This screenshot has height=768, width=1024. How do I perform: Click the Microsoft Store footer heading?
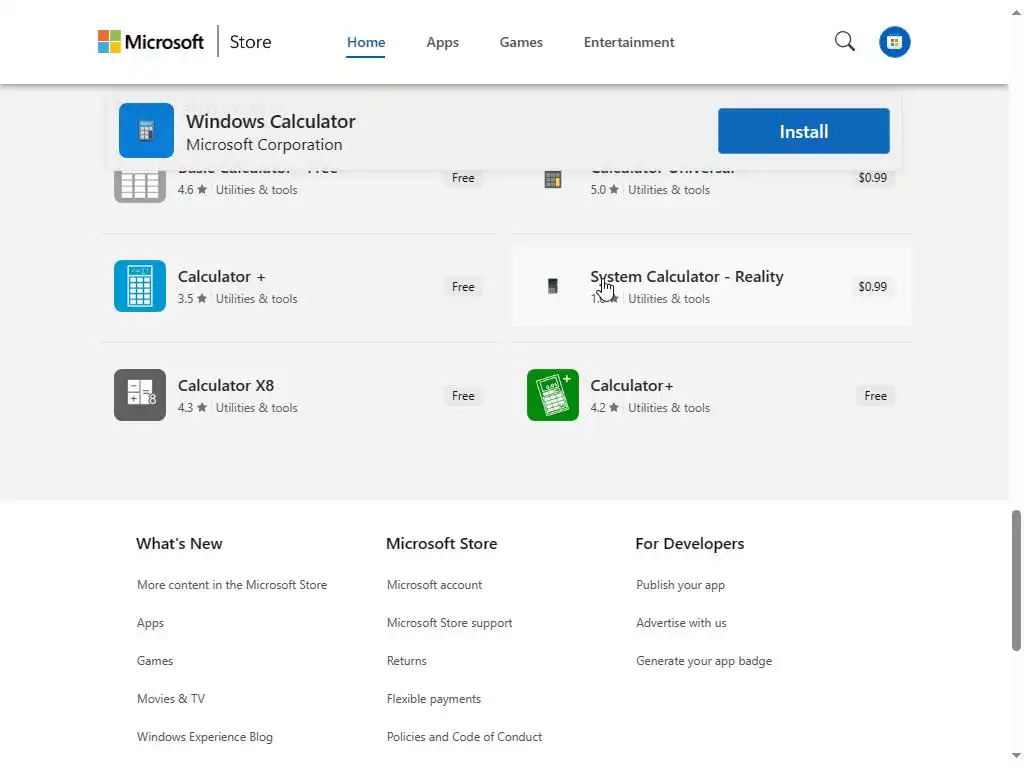click(441, 543)
